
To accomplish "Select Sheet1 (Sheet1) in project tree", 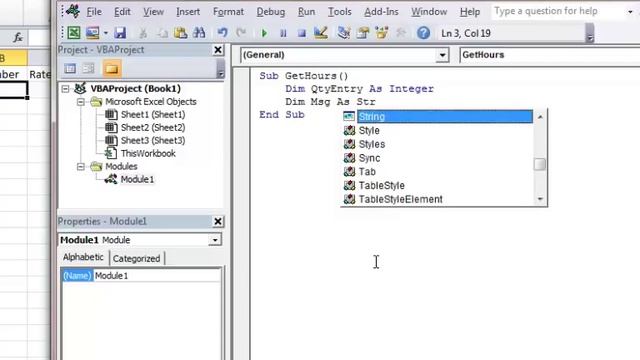I will (153, 115).
